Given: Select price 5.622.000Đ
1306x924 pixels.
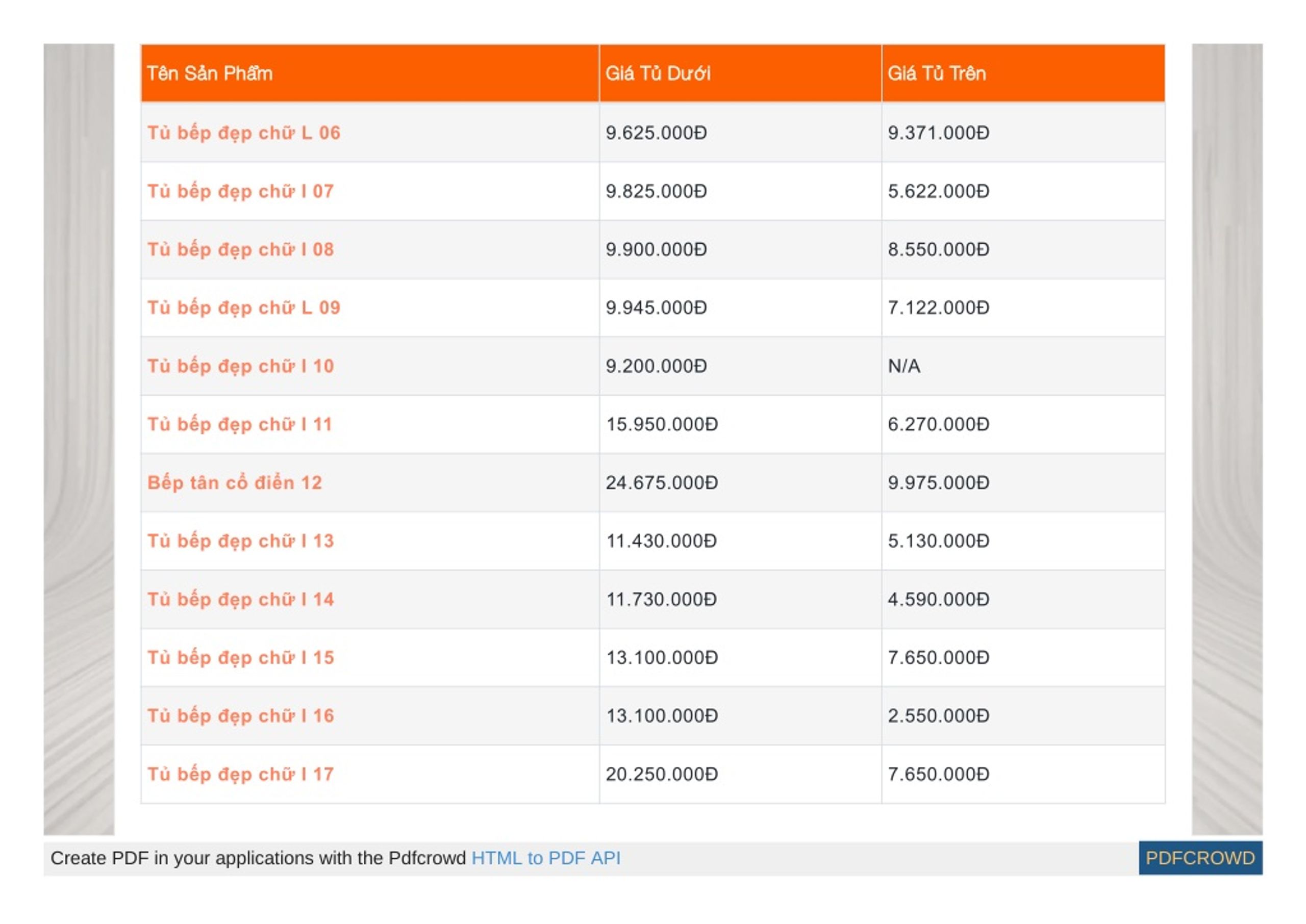Looking at the screenshot, I should [938, 191].
